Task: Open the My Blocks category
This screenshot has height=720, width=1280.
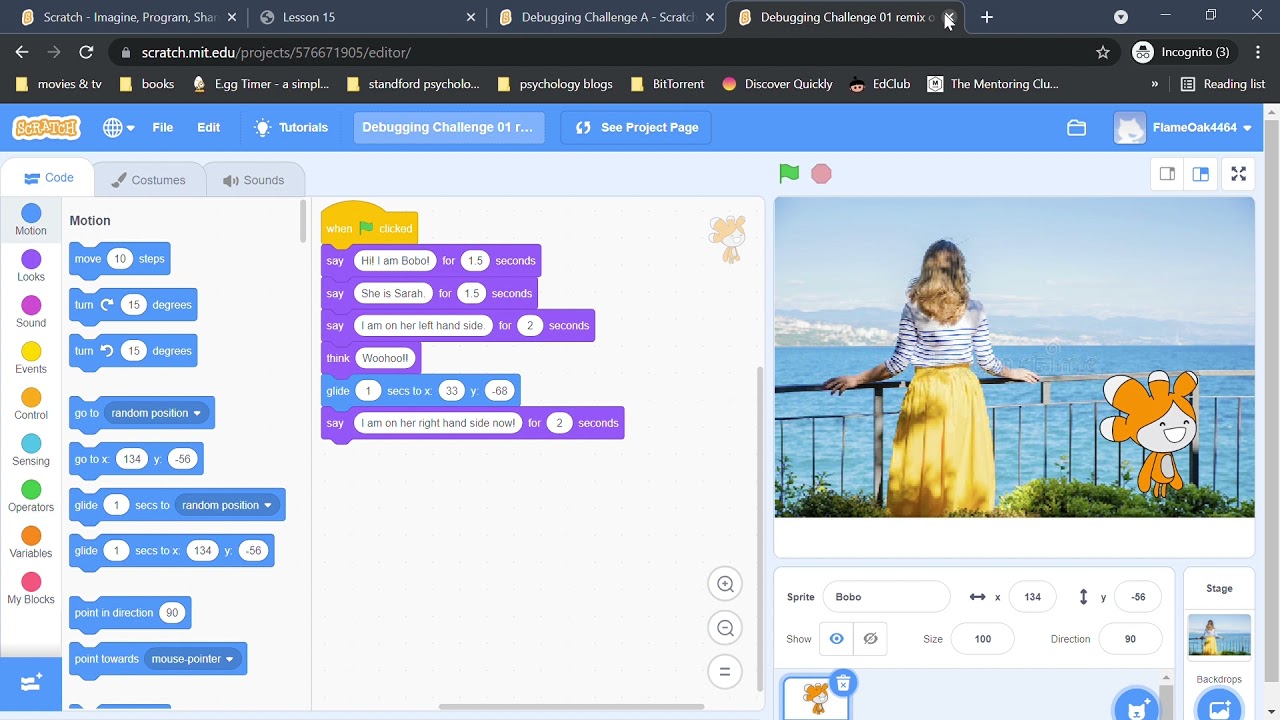Action: point(31,588)
